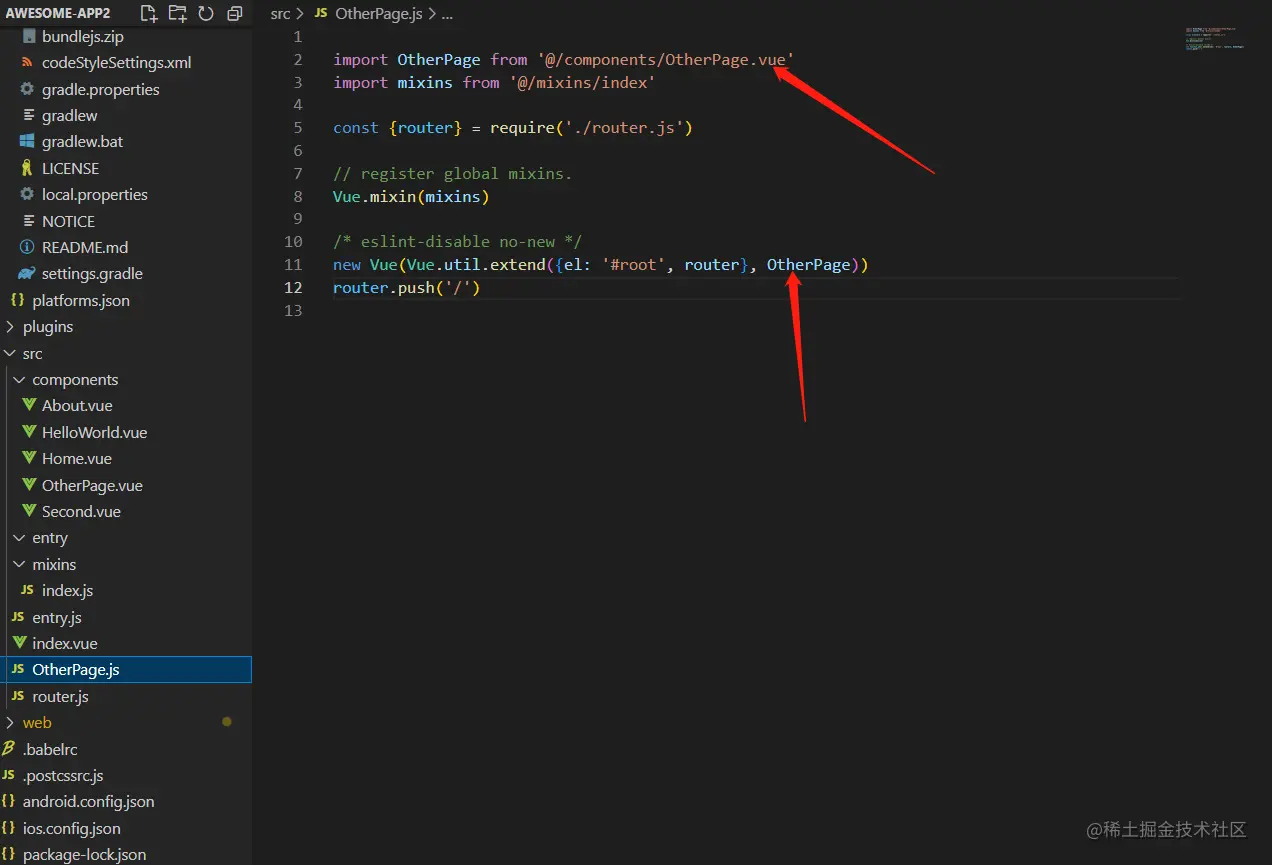
Task: Open OtherPage.vue in components
Action: click(92, 485)
